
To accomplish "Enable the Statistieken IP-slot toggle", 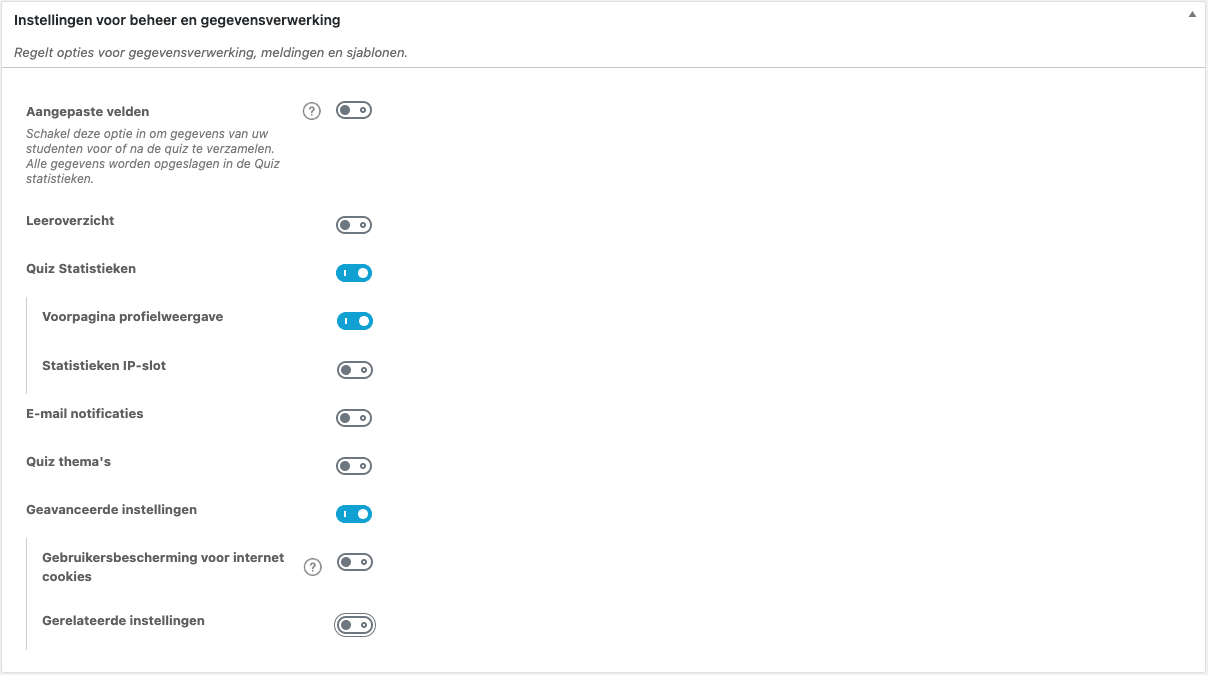I will point(354,370).
